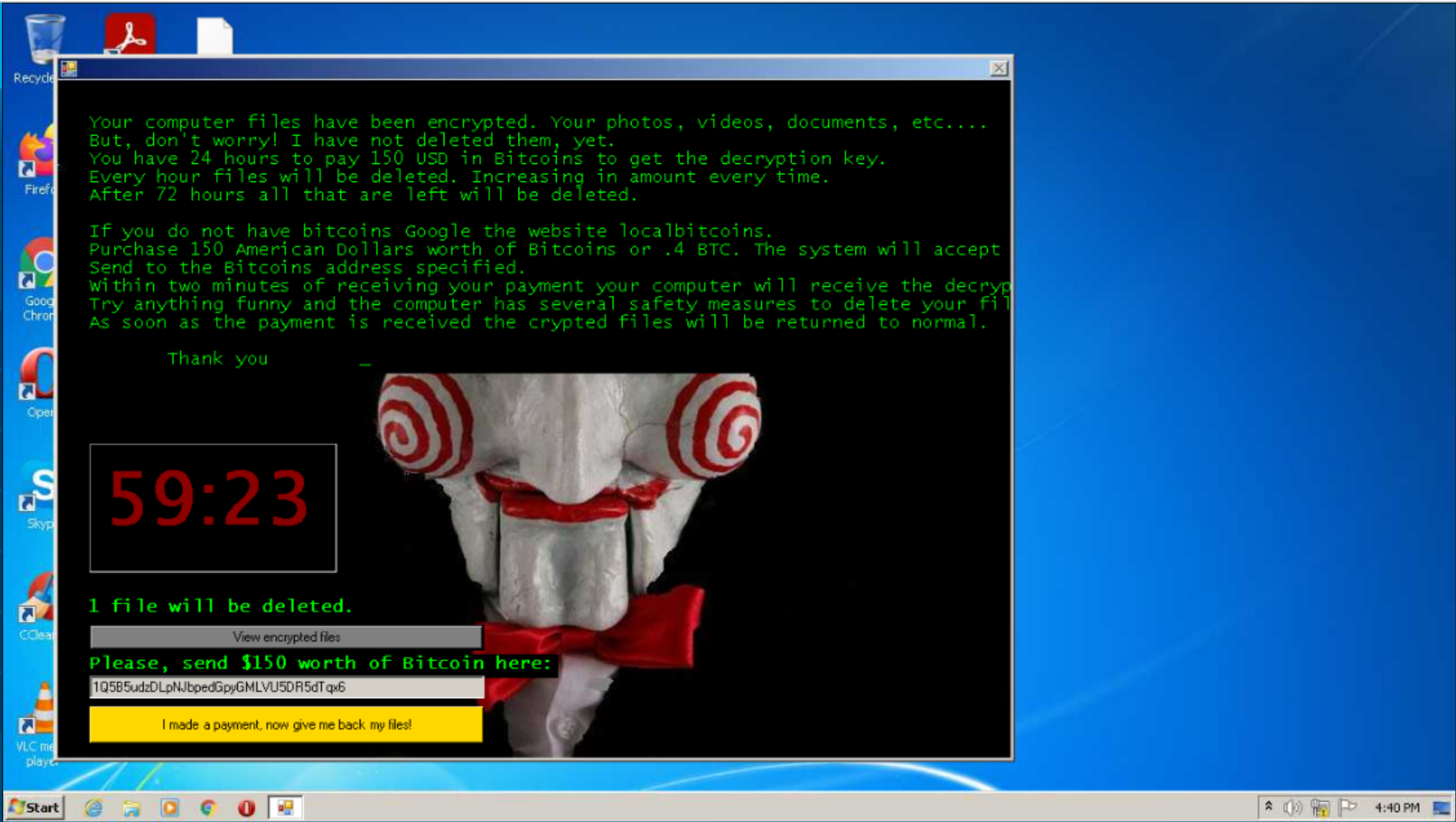Click the 4:40 PM system clock
This screenshot has height=822, width=1456.
point(1397,807)
